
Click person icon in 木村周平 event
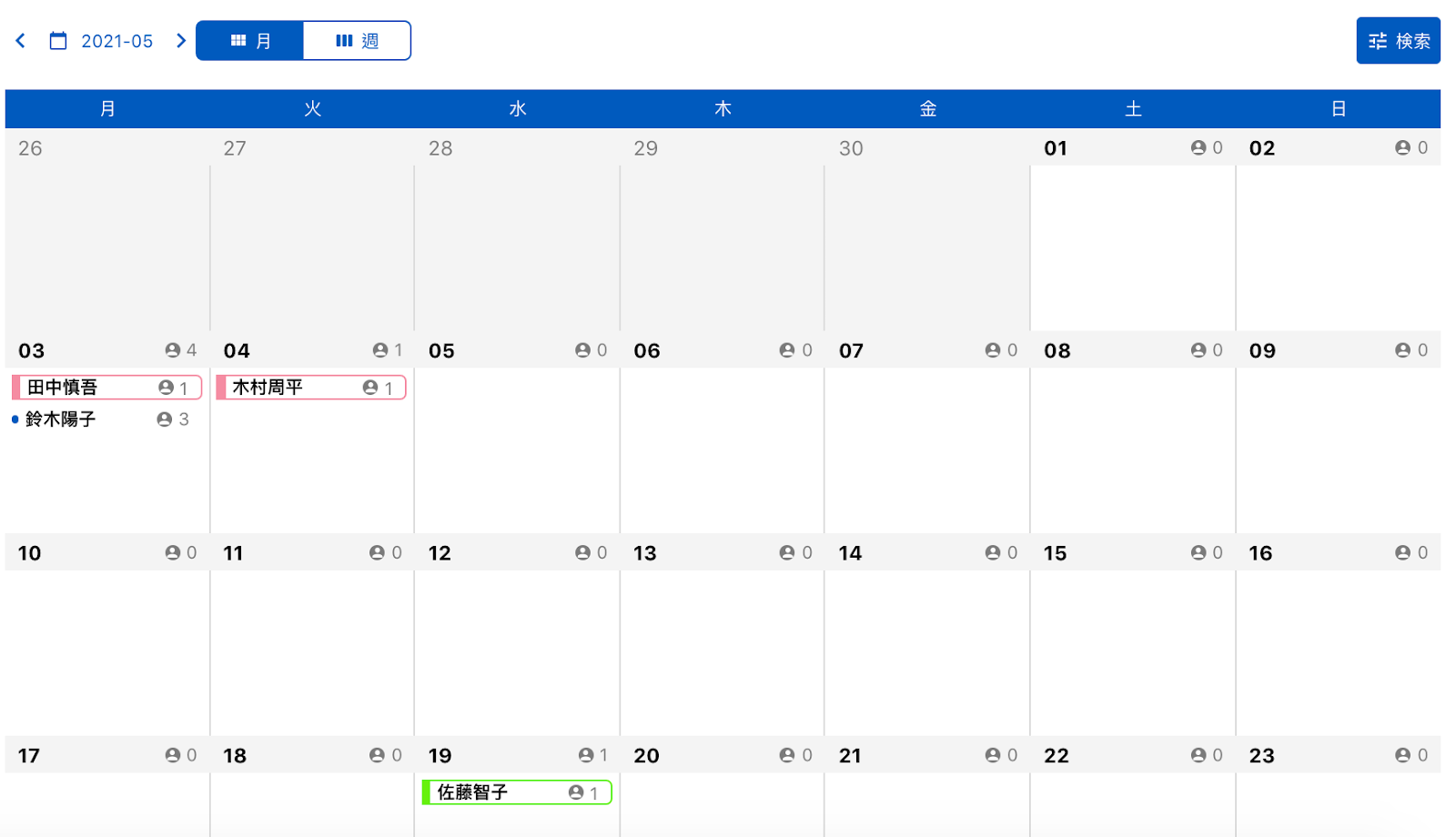coord(370,388)
